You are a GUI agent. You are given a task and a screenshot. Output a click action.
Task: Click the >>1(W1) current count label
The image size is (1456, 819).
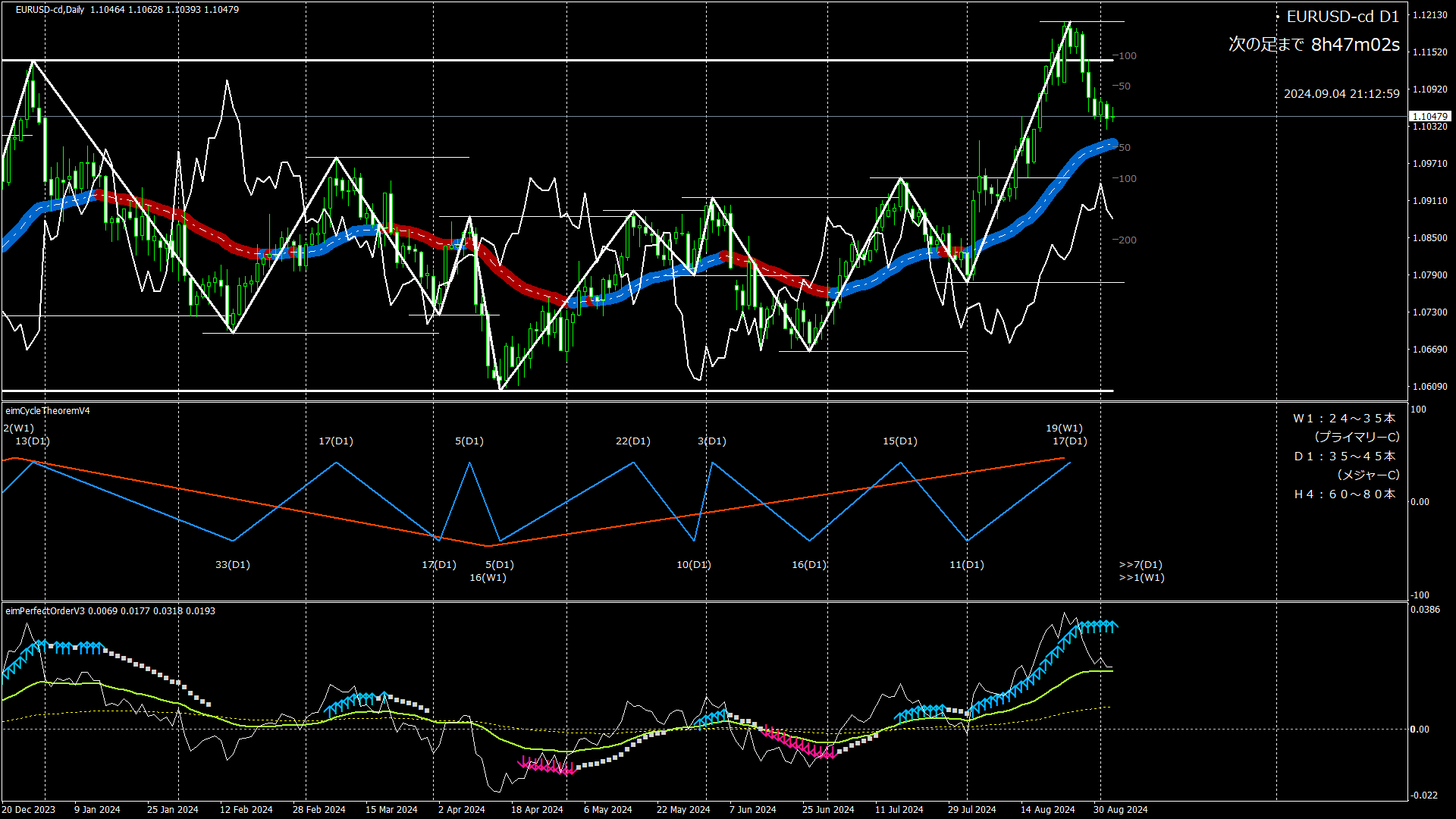(x=1141, y=578)
